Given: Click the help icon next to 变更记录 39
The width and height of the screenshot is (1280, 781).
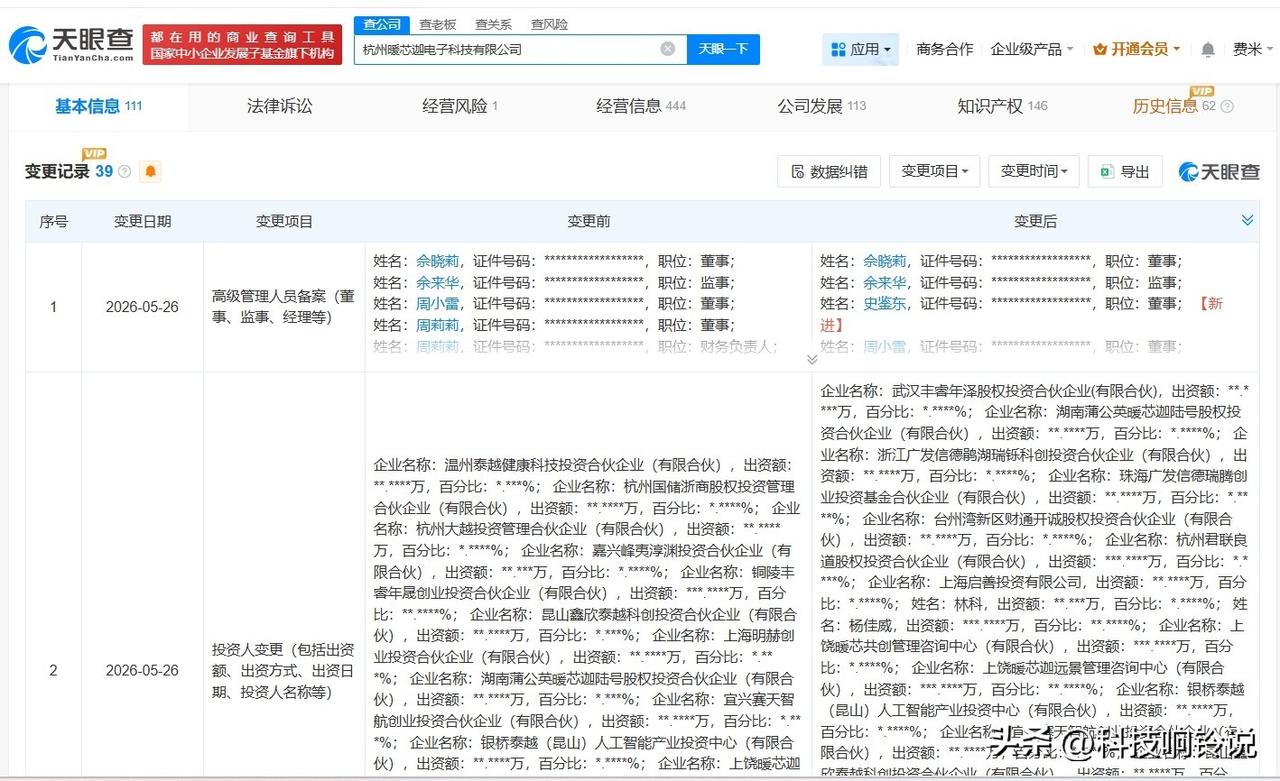Looking at the screenshot, I should pyautogui.click(x=125, y=172).
